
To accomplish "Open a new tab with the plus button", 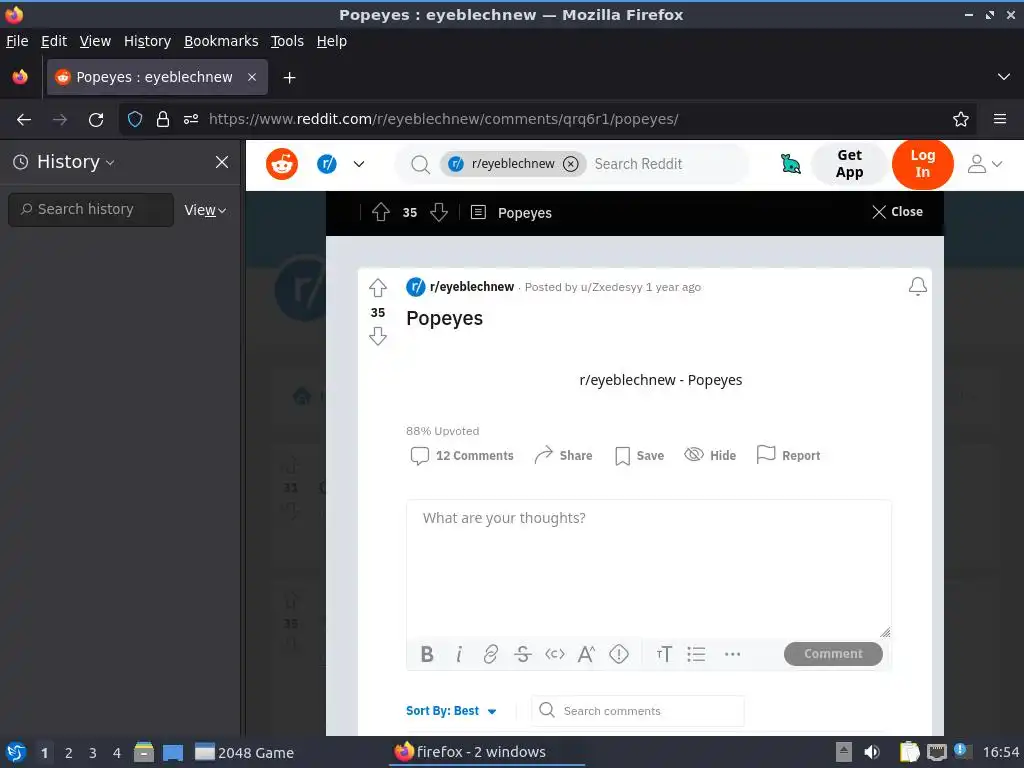I will pyautogui.click(x=289, y=78).
